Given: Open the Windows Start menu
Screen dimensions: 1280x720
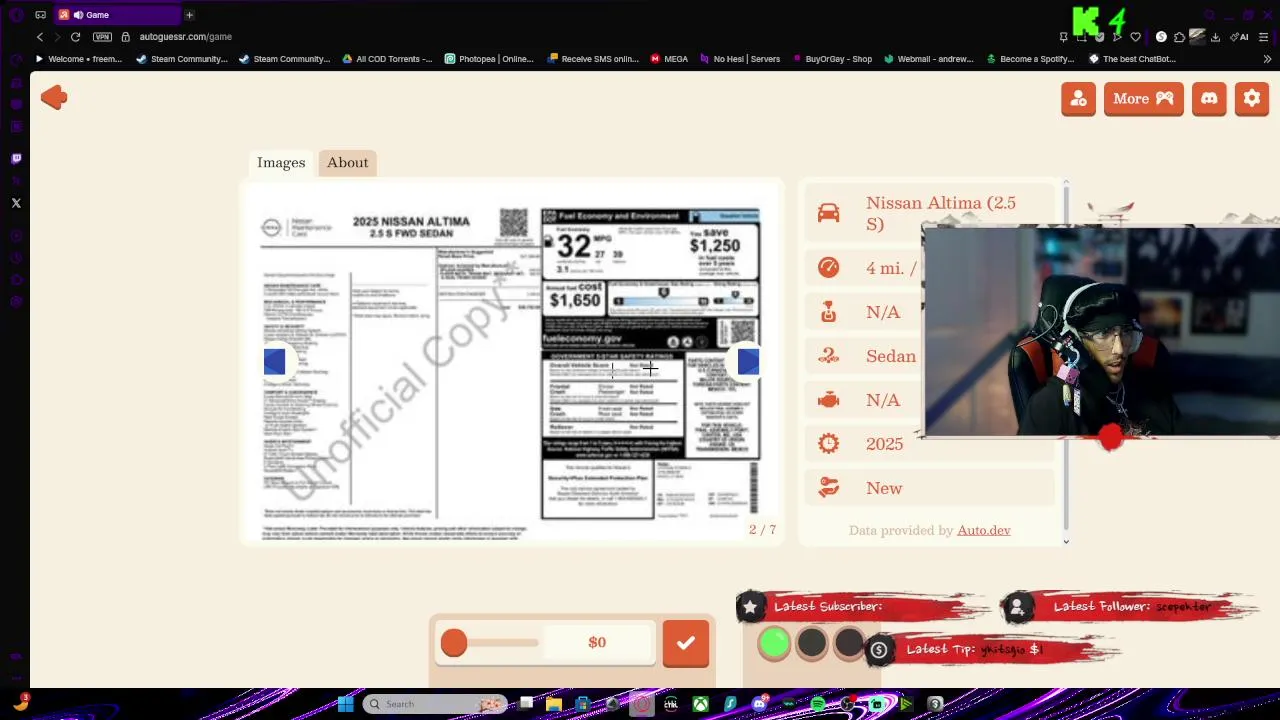Looking at the screenshot, I should (x=345, y=704).
